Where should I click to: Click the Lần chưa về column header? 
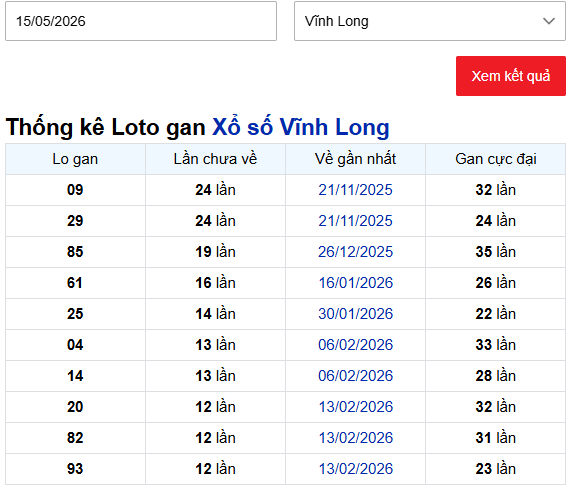[x=215, y=159]
